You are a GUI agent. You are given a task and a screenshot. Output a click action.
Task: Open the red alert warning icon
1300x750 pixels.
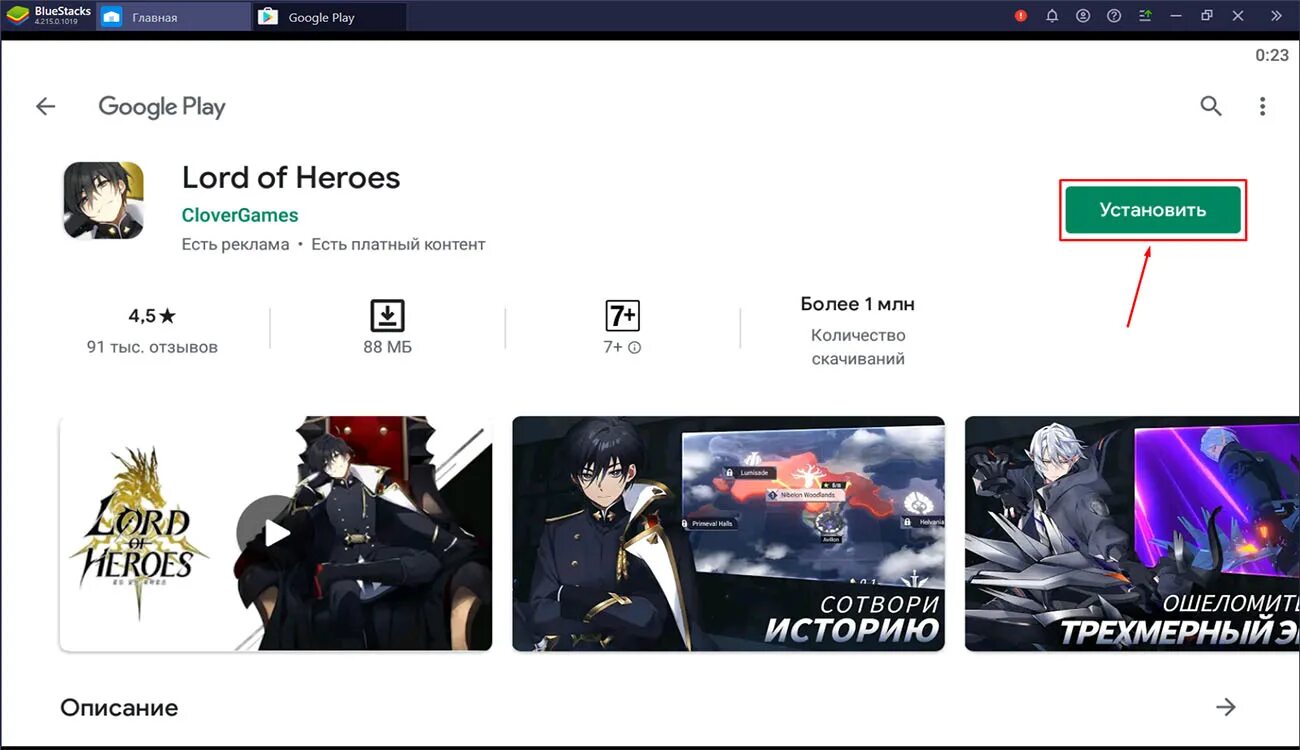coord(1021,16)
